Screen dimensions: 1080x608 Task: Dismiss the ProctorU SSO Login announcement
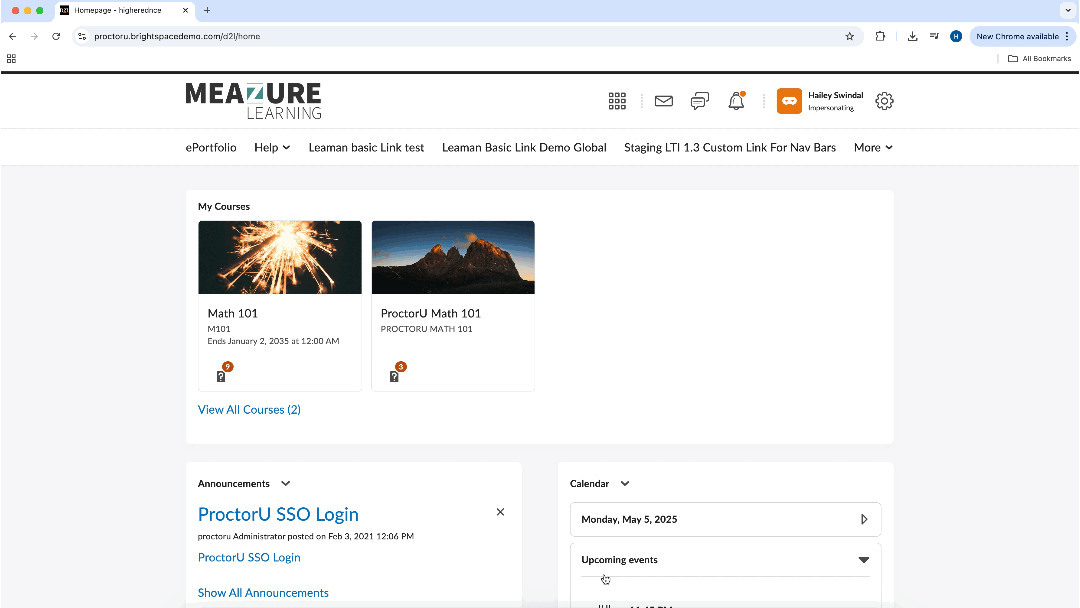[501, 512]
